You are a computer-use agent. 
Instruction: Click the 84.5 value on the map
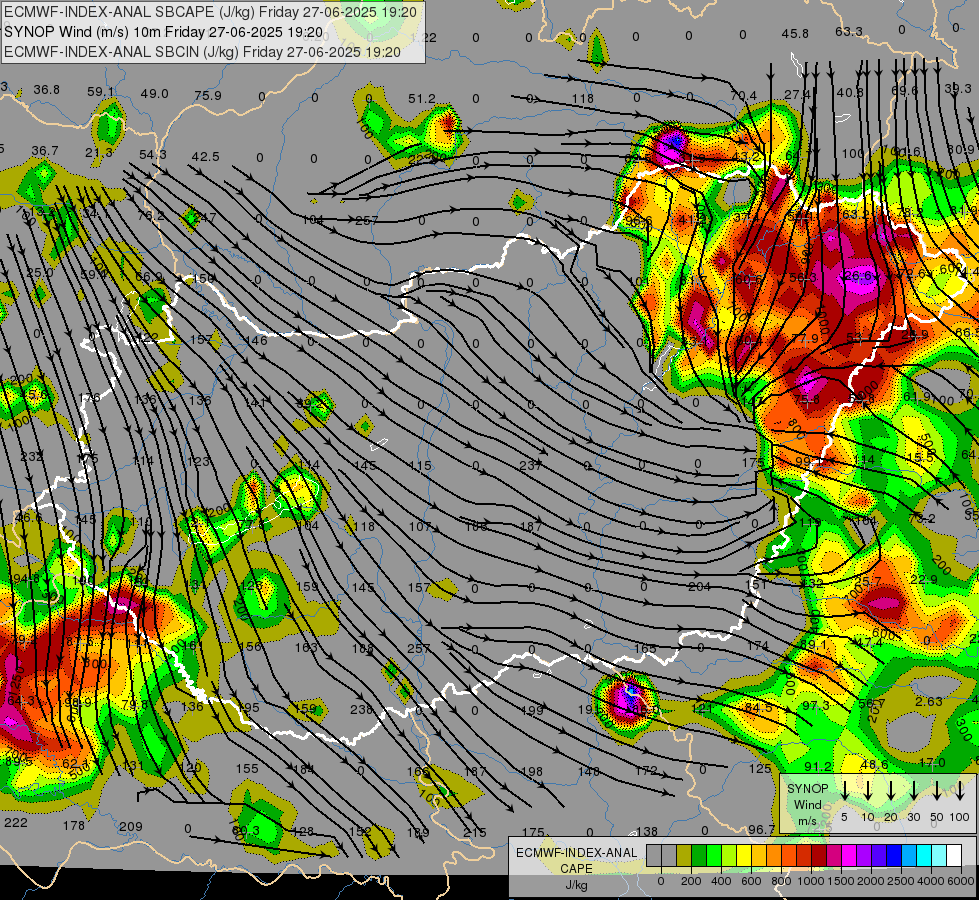pyautogui.click(x=759, y=708)
